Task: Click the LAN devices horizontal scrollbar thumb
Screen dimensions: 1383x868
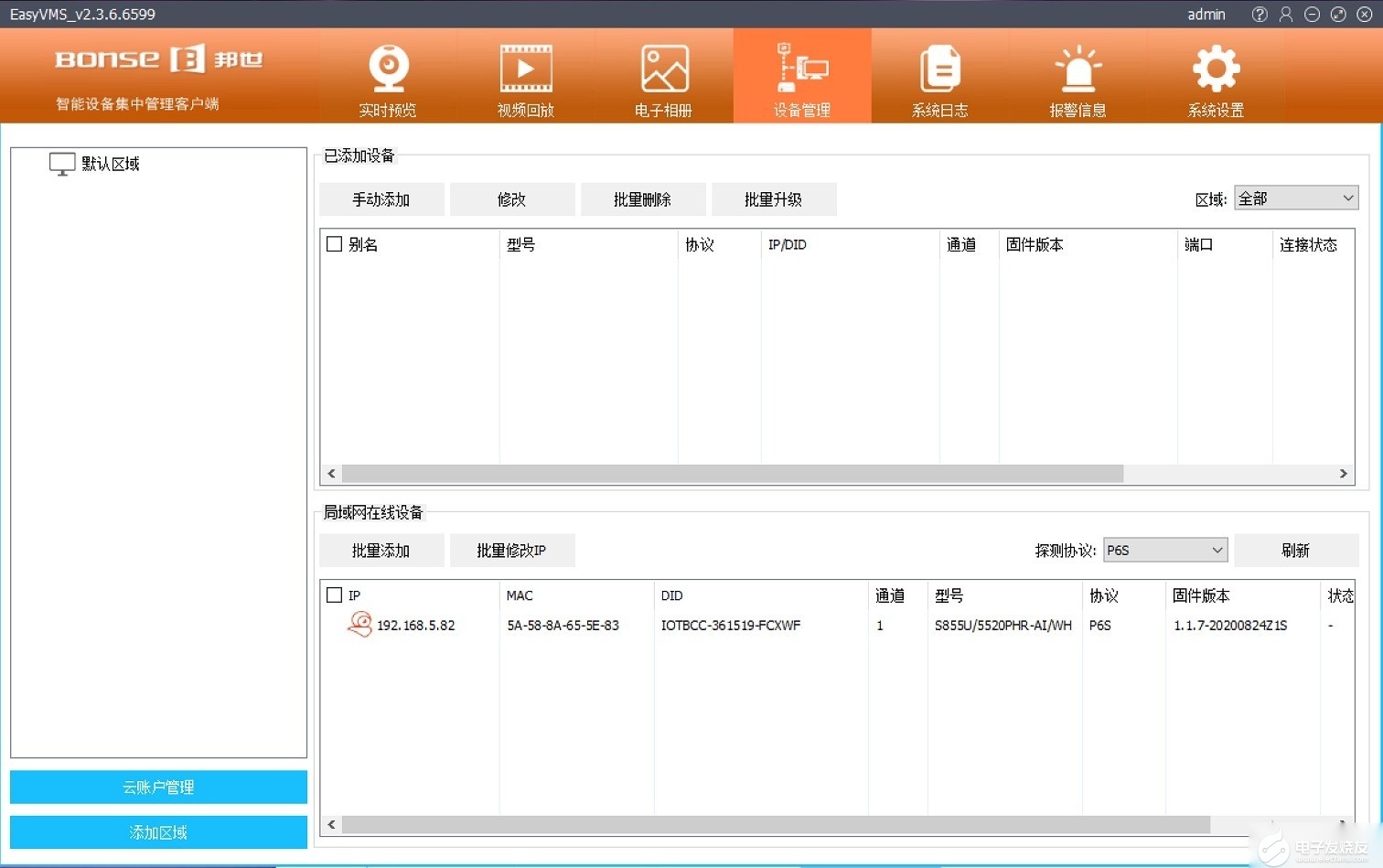Action: 776,825
